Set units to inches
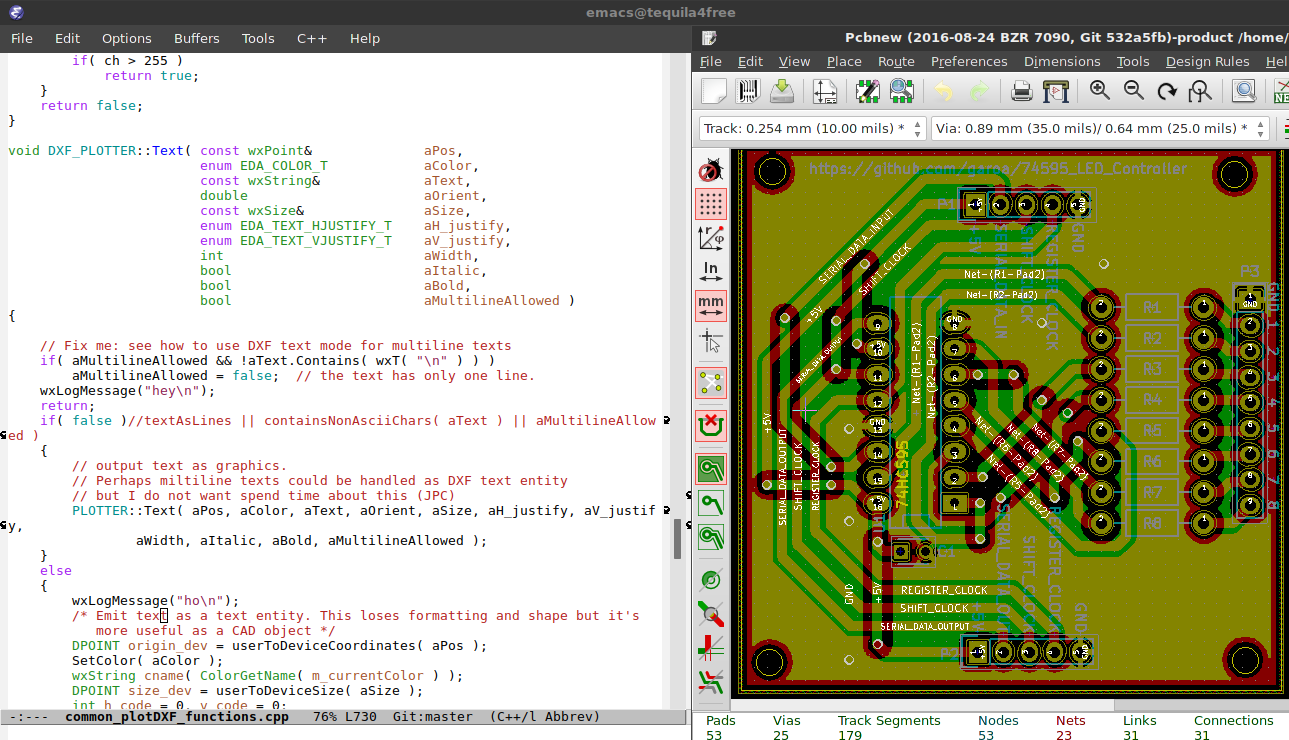This screenshot has height=740, width=1289. click(x=711, y=272)
